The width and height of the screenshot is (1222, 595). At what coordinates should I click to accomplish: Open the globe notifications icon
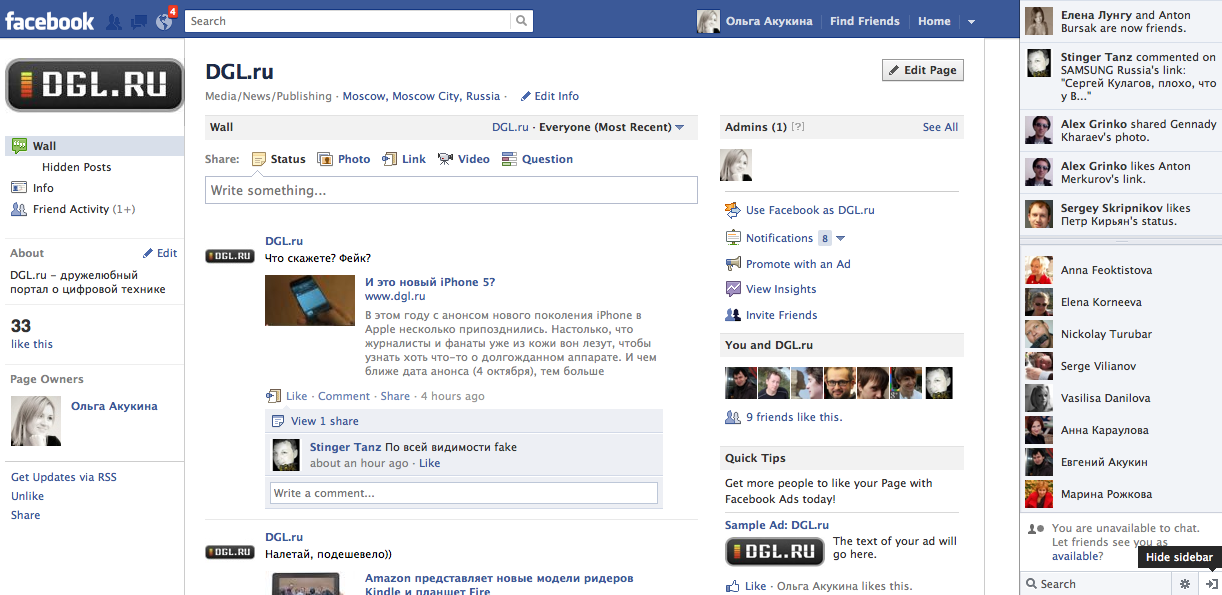point(164,21)
